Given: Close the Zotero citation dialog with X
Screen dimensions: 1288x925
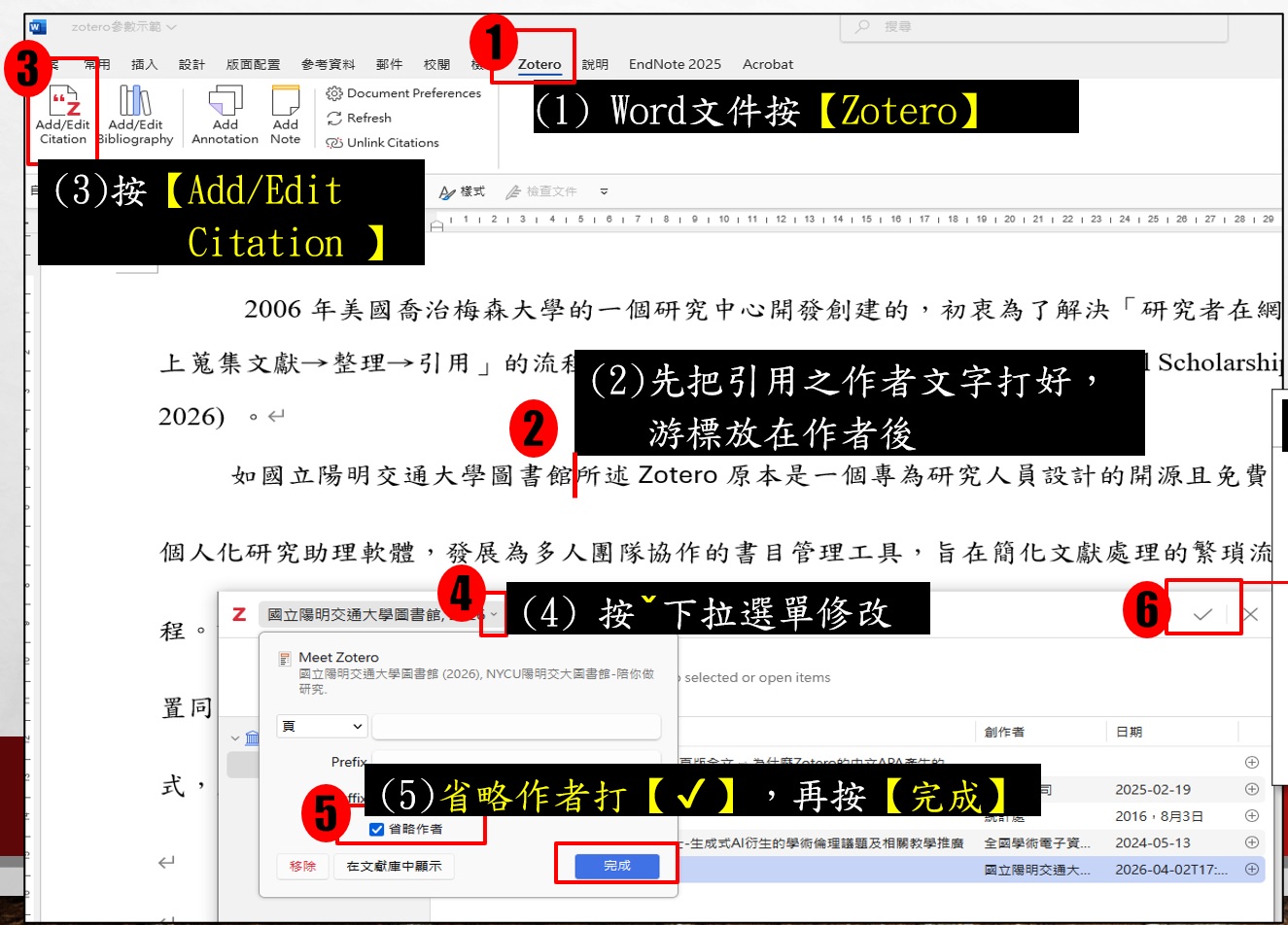Looking at the screenshot, I should (1251, 614).
